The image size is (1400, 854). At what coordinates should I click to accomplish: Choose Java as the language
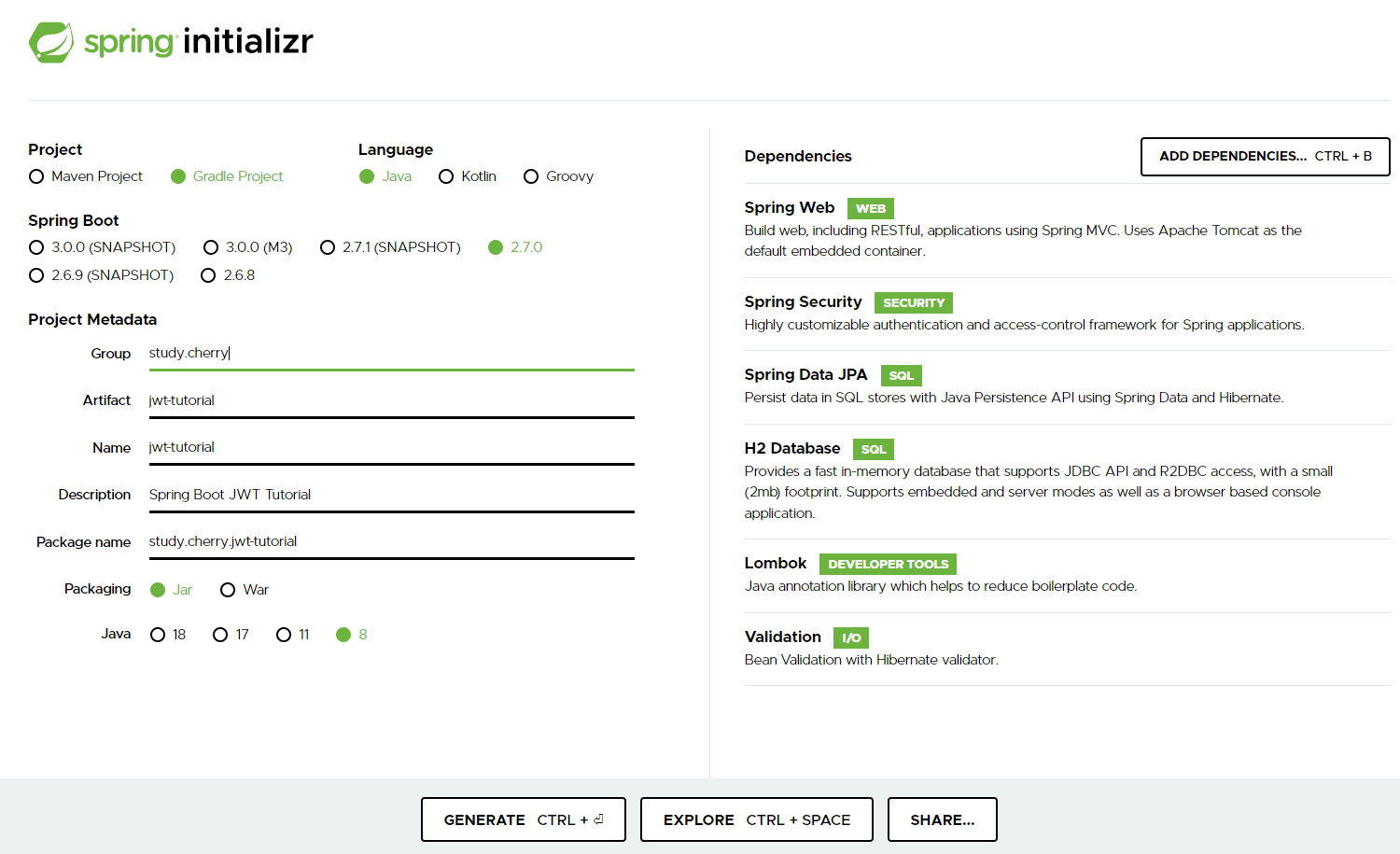[x=385, y=176]
